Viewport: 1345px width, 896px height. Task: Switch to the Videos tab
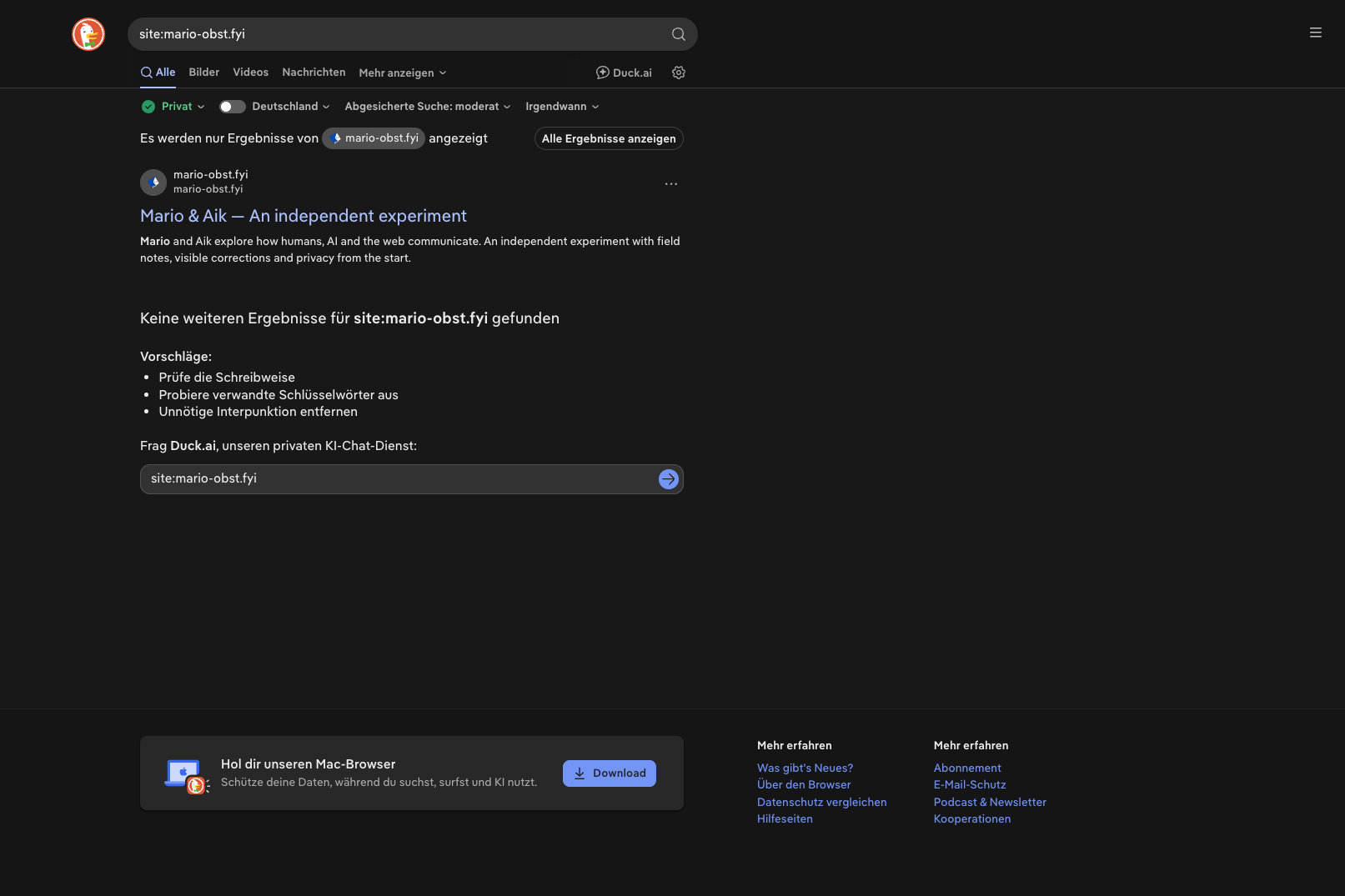point(251,73)
